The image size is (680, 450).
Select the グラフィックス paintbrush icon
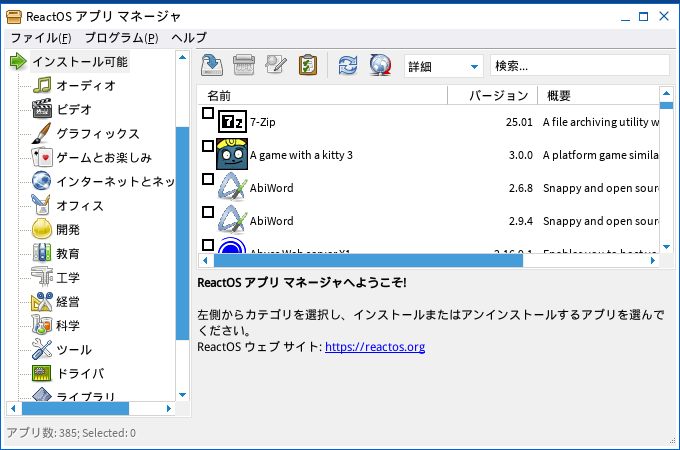pos(42,133)
